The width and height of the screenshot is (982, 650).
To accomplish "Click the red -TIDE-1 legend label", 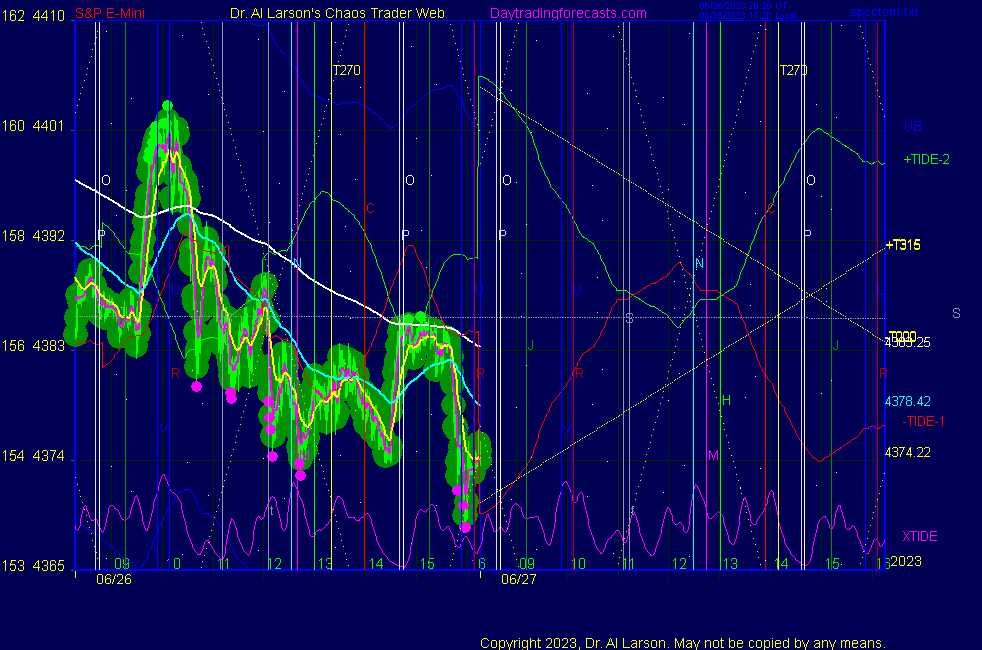I will pyautogui.click(x=923, y=420).
